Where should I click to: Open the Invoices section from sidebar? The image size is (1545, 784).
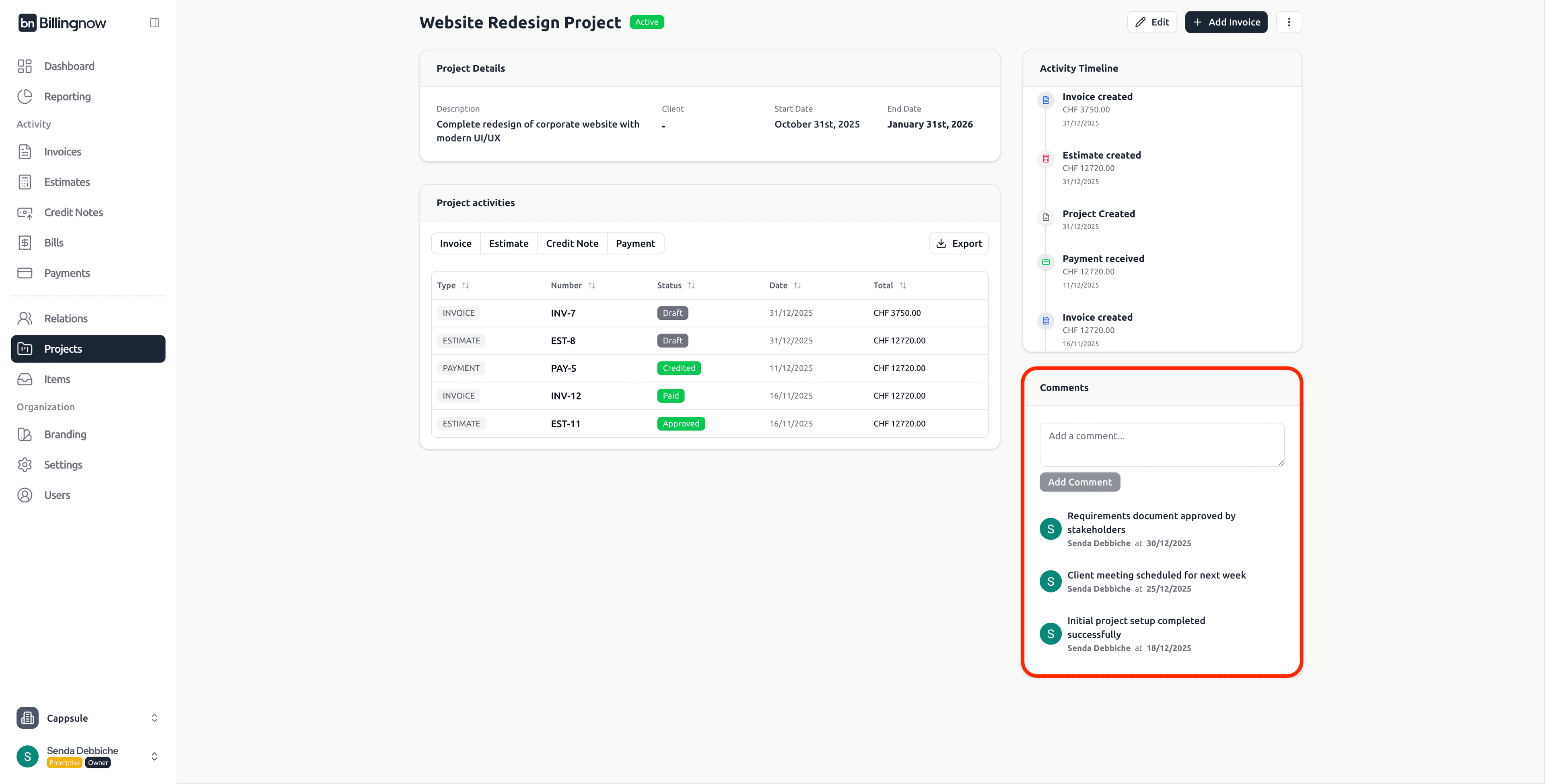63,151
